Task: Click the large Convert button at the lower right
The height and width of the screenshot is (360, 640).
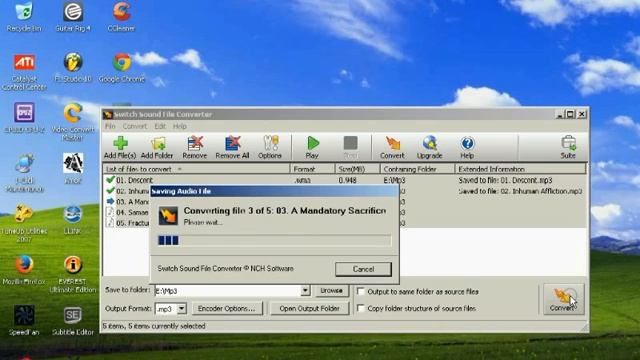Action: [x=563, y=299]
